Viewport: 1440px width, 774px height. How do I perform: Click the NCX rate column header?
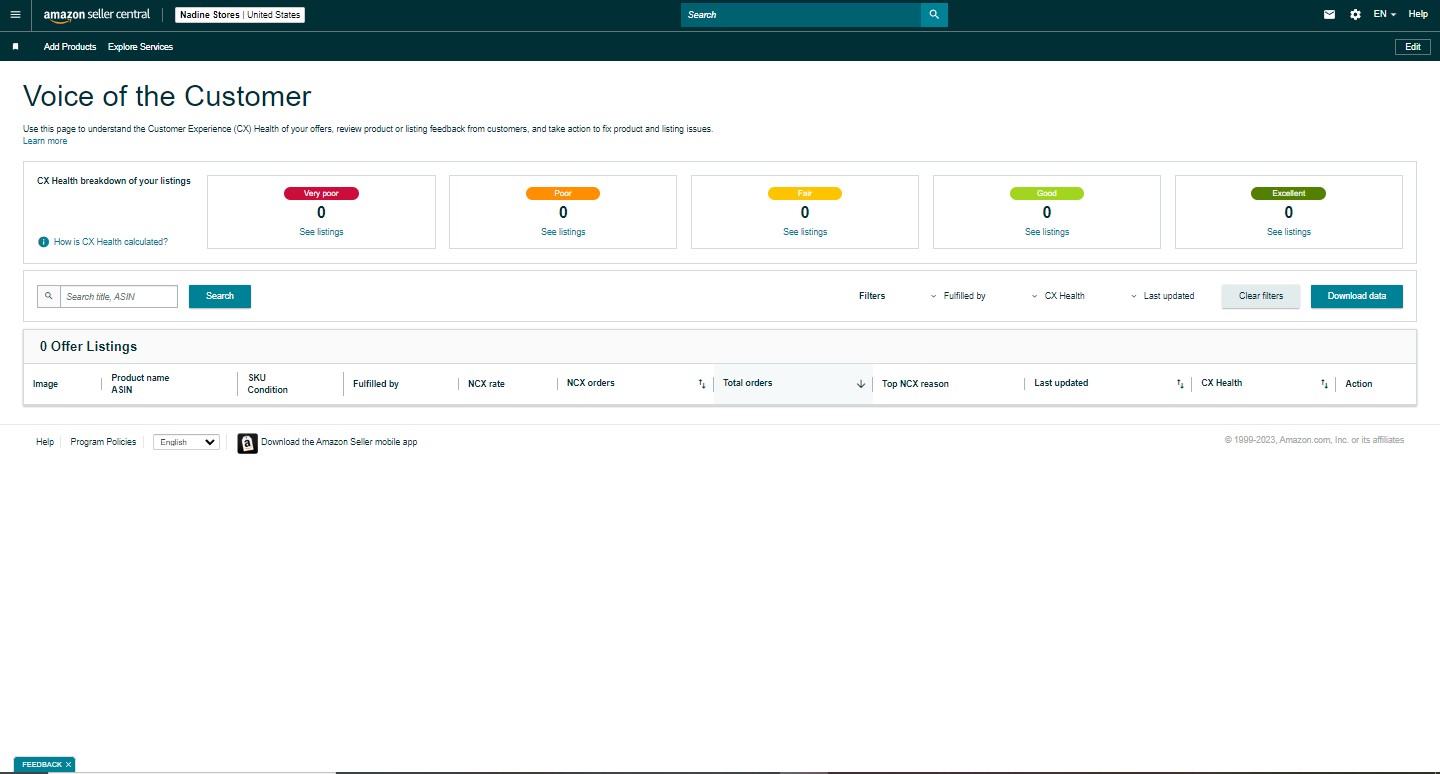486,384
